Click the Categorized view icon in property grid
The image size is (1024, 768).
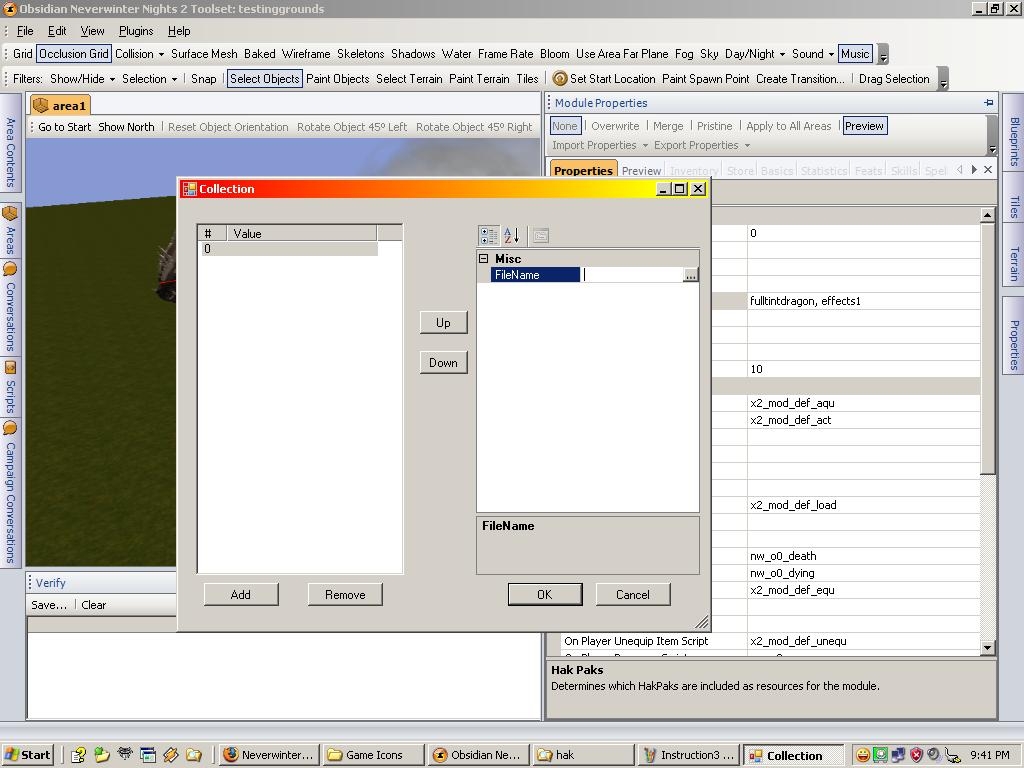coord(488,236)
